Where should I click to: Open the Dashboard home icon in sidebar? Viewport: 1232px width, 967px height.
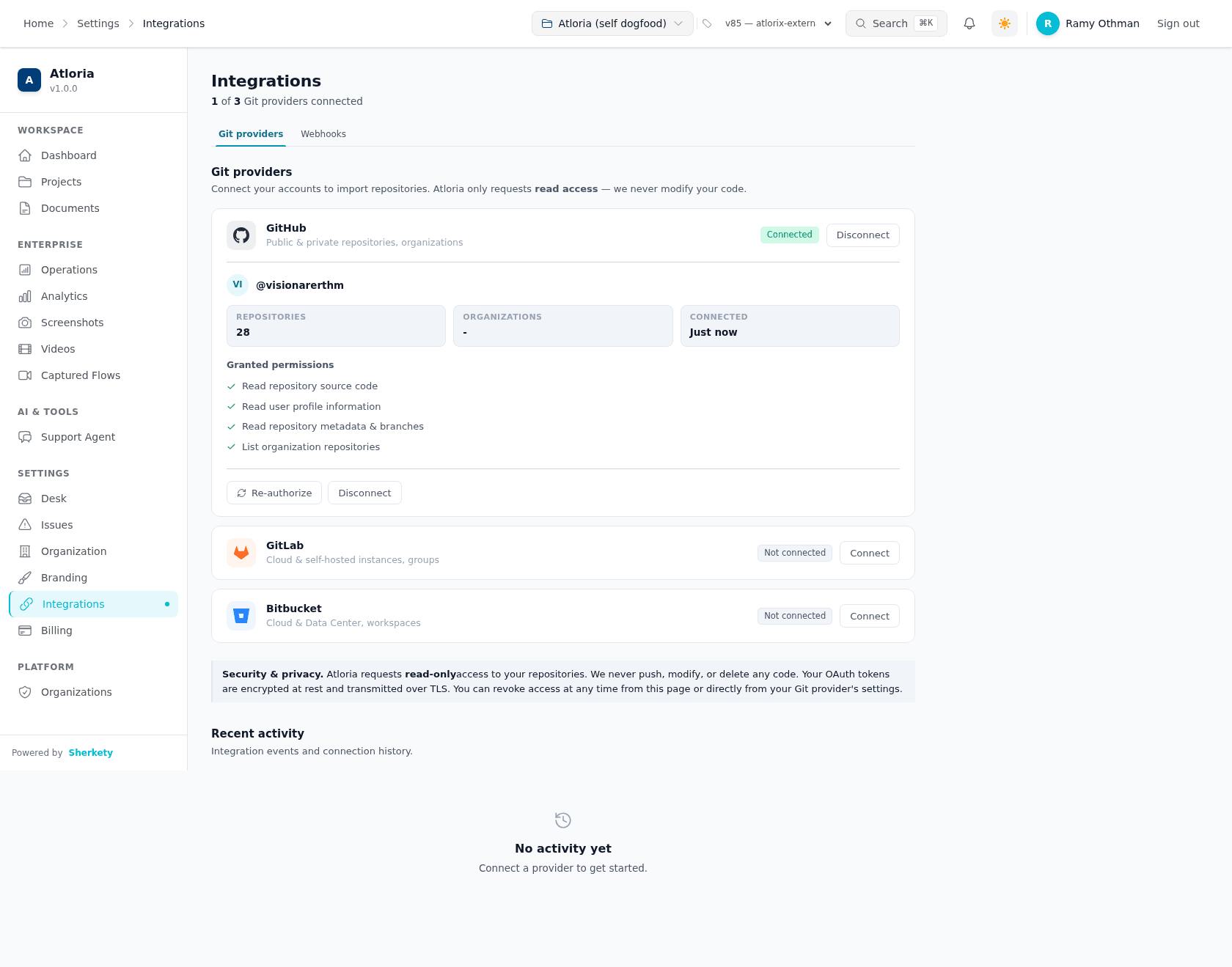click(x=25, y=155)
